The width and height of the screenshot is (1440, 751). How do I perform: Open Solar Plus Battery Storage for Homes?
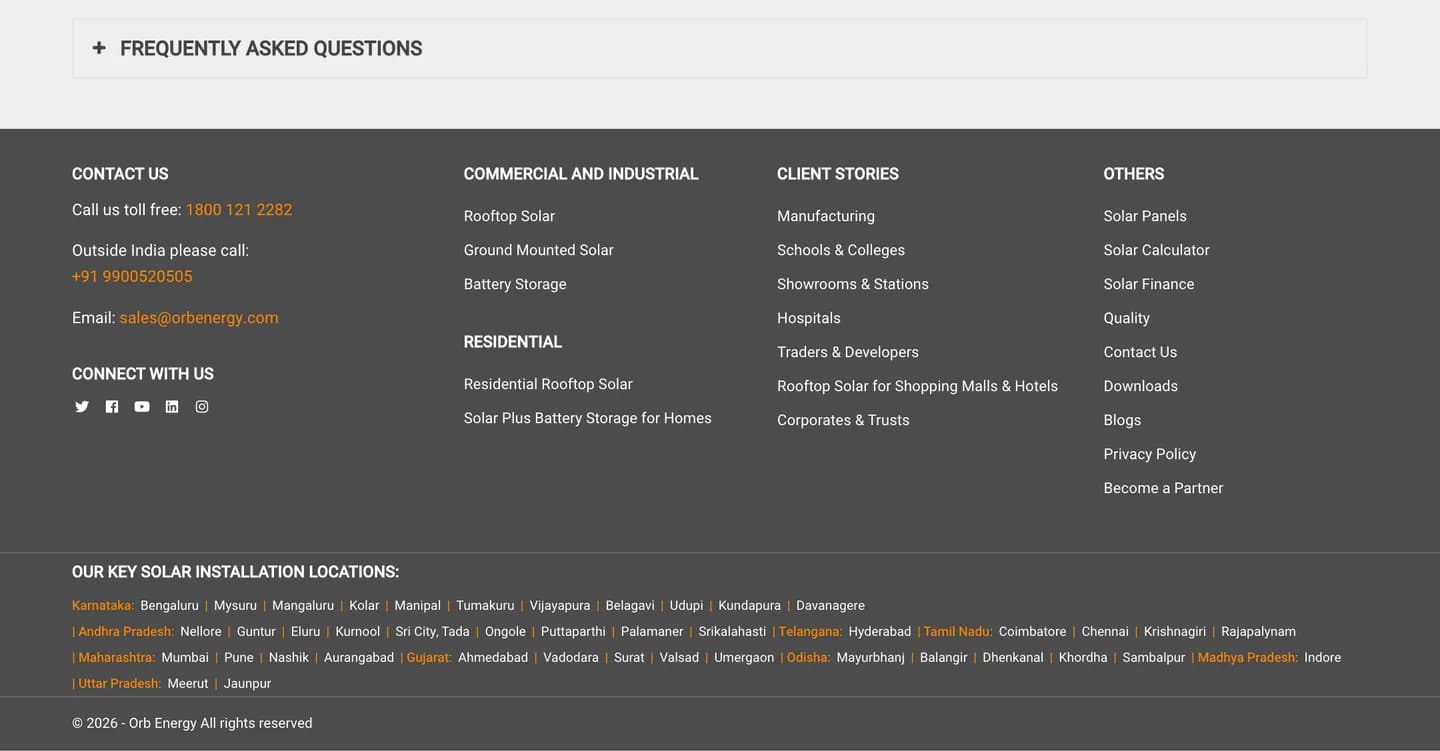(x=588, y=418)
